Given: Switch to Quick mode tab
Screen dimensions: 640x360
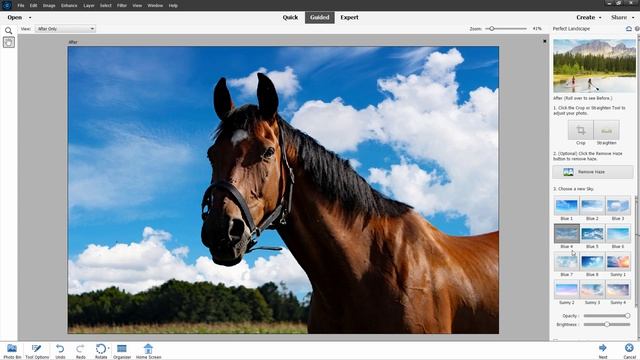Looking at the screenshot, I should (290, 18).
